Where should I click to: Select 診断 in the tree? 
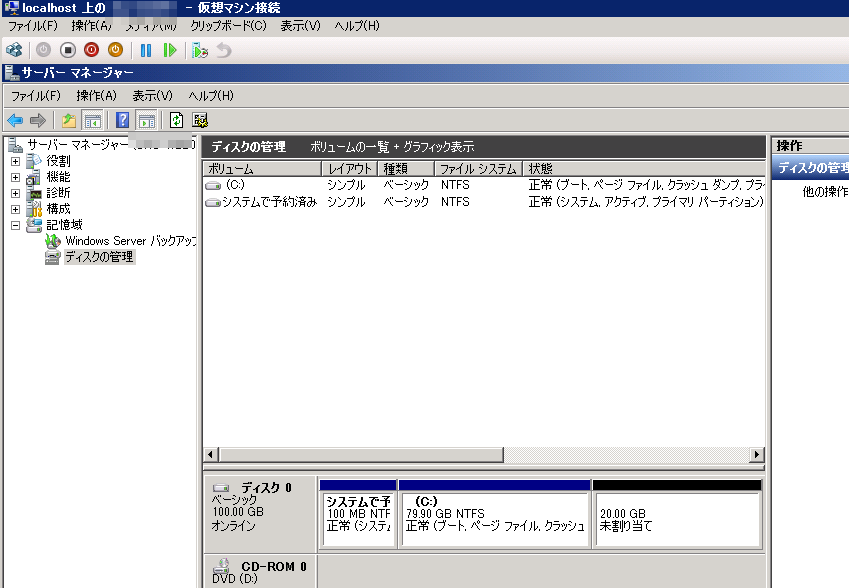58,193
